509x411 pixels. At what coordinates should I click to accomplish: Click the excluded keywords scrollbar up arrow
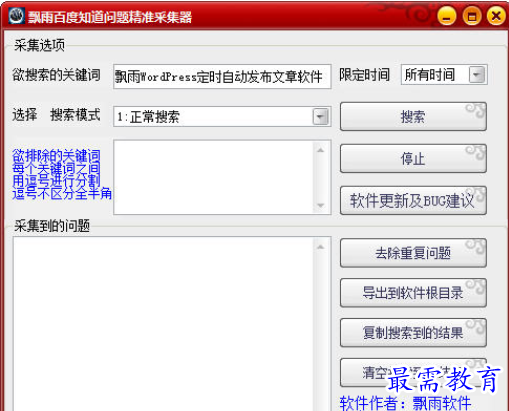point(321,150)
